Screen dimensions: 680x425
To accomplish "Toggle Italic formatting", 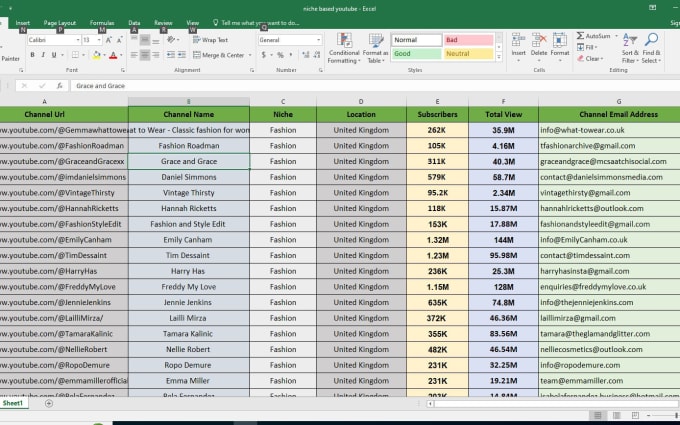I will tap(43, 55).
